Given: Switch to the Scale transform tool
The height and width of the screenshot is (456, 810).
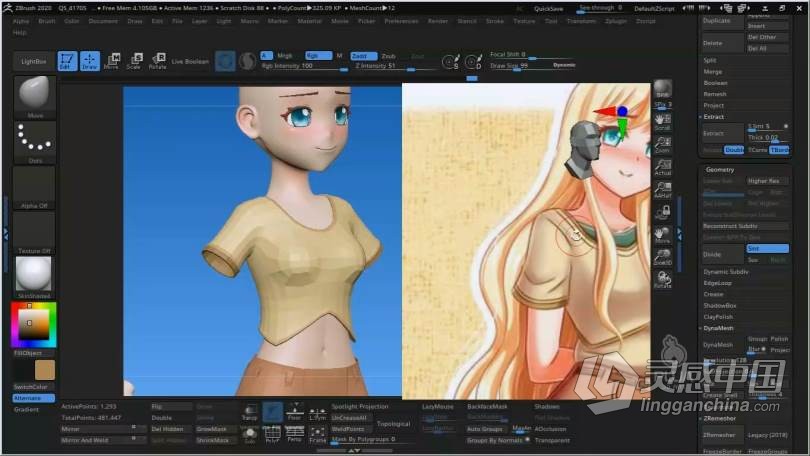Looking at the screenshot, I should coord(134,61).
